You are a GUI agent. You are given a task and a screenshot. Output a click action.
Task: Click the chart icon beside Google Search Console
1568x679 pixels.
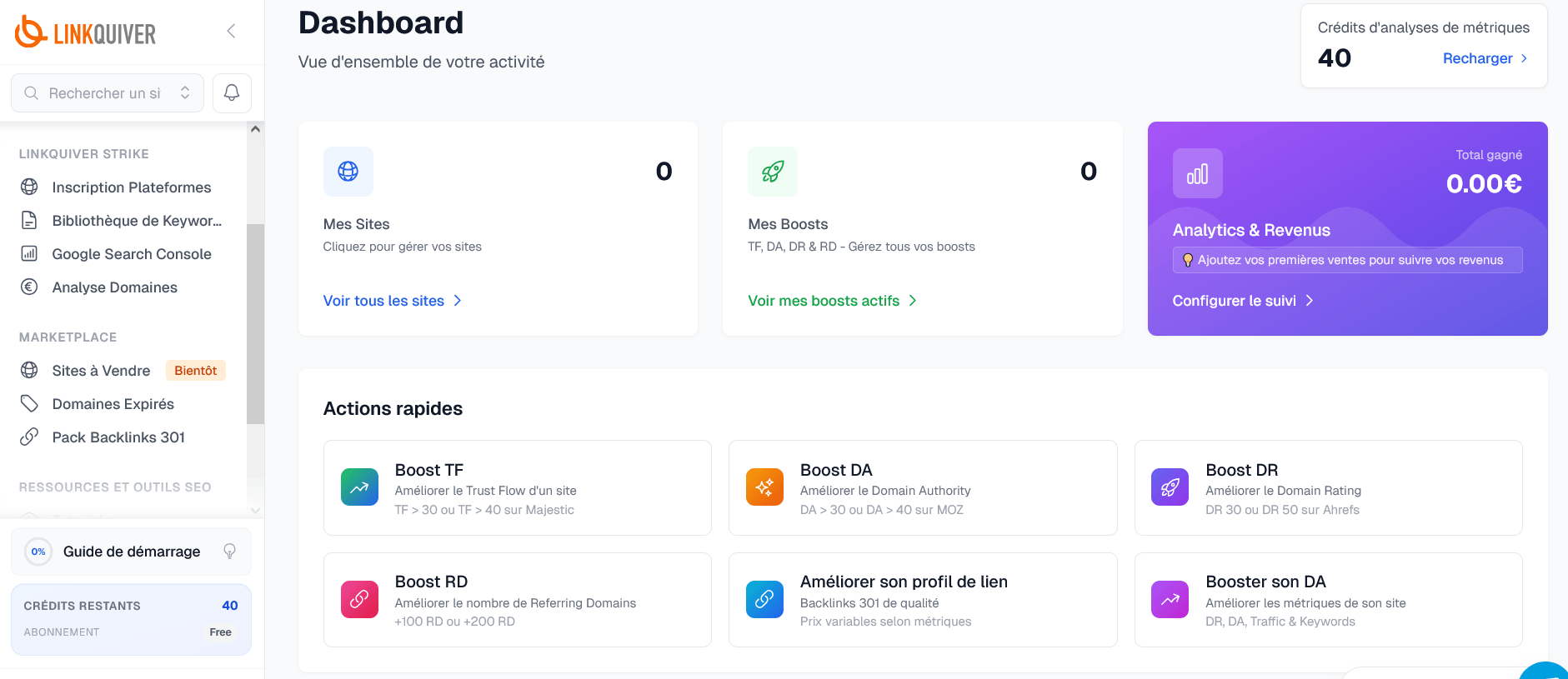pos(29,253)
